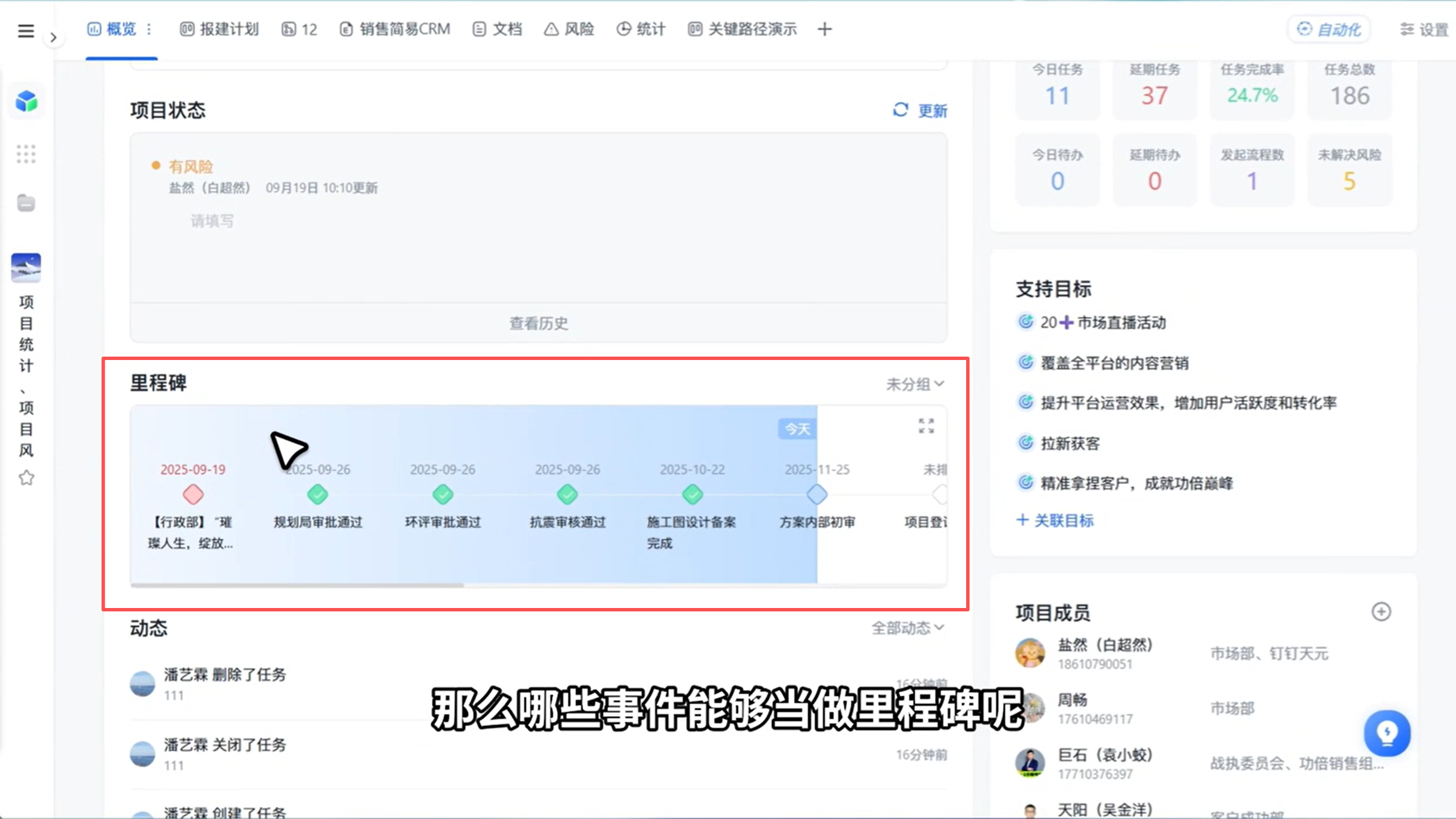
Task: Click the star favorite icon
Action: (x=26, y=478)
